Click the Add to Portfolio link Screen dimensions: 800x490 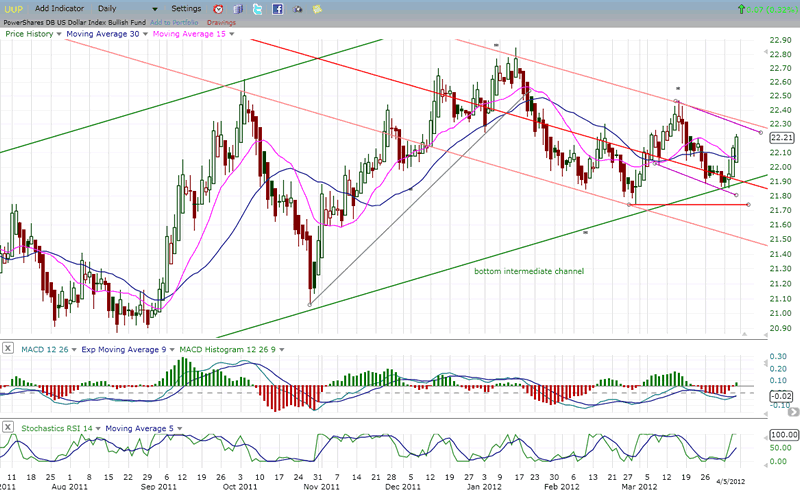174,22
